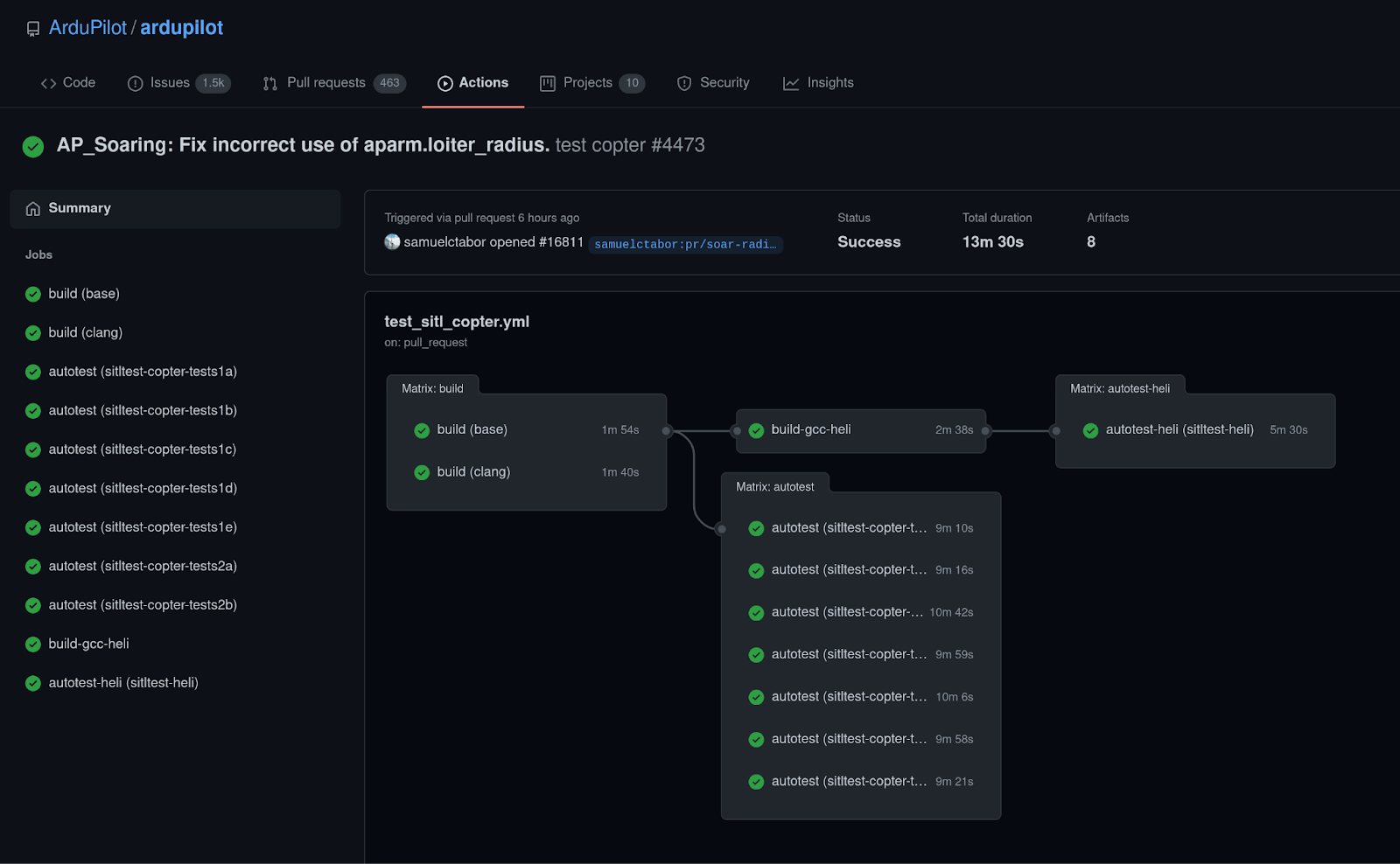Click the Actions play icon
This screenshot has height=864, width=1400.
pyautogui.click(x=445, y=83)
